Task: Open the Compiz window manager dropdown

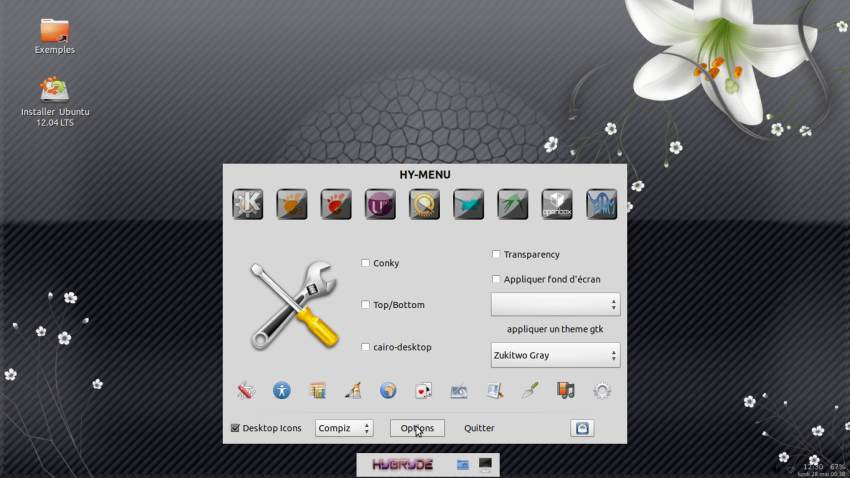Action: click(x=344, y=428)
